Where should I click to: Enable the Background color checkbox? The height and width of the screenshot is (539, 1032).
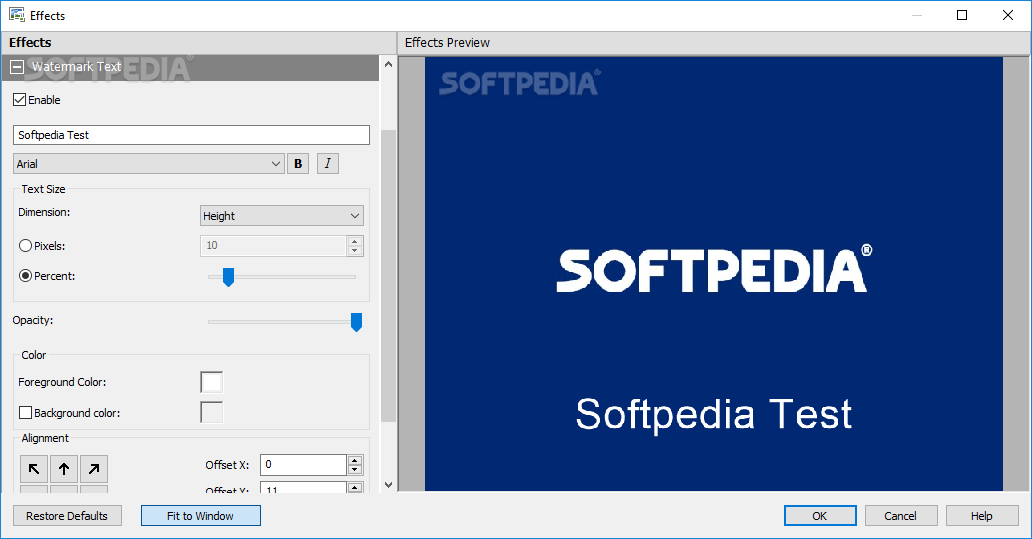click(26, 413)
